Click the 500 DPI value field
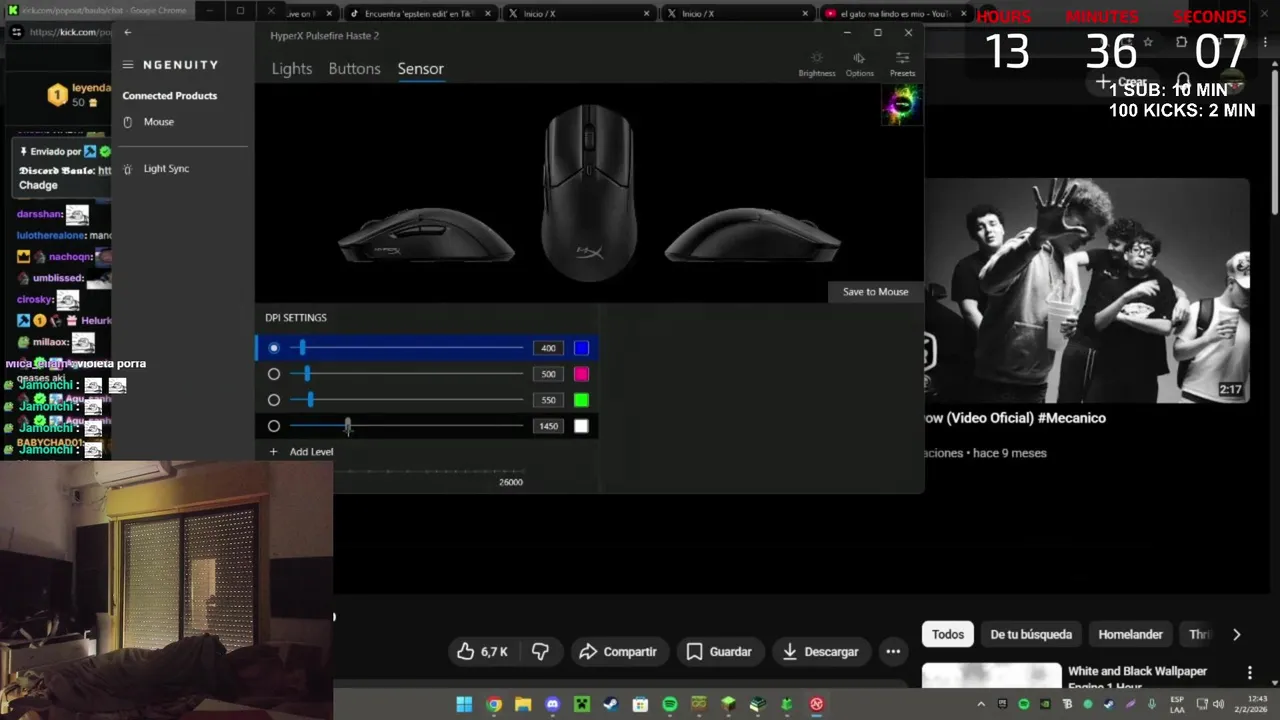Screen dimensions: 1280x720 pyautogui.click(x=548, y=374)
